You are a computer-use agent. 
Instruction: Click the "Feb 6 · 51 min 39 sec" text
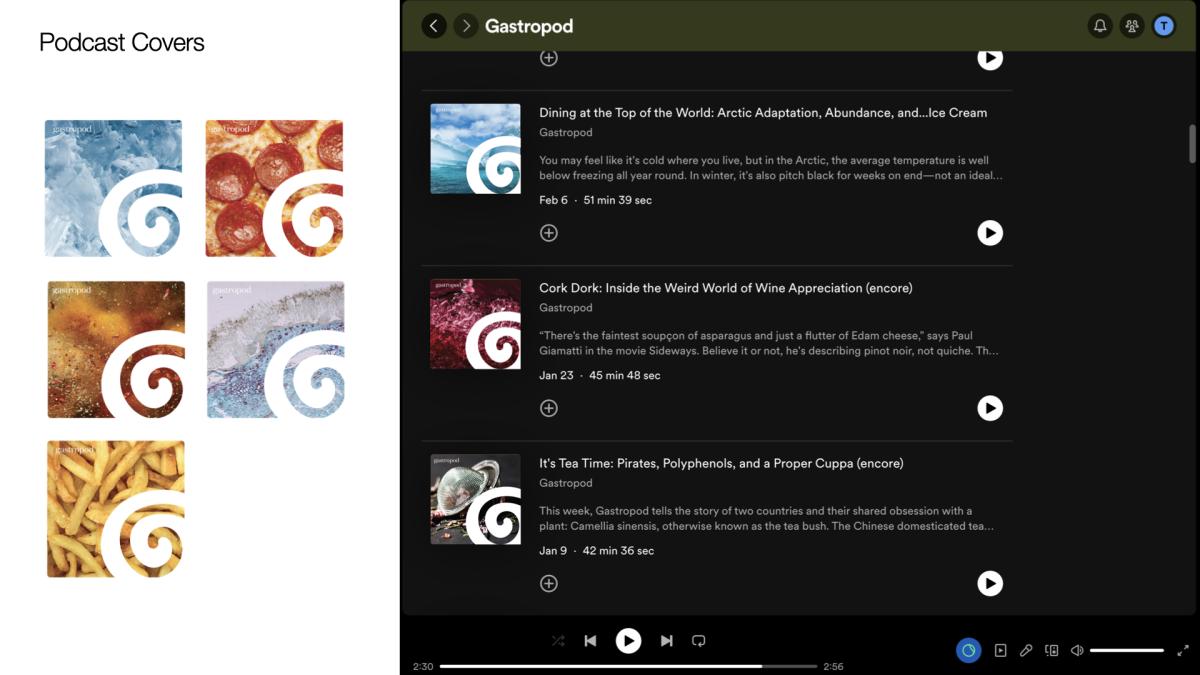click(595, 200)
